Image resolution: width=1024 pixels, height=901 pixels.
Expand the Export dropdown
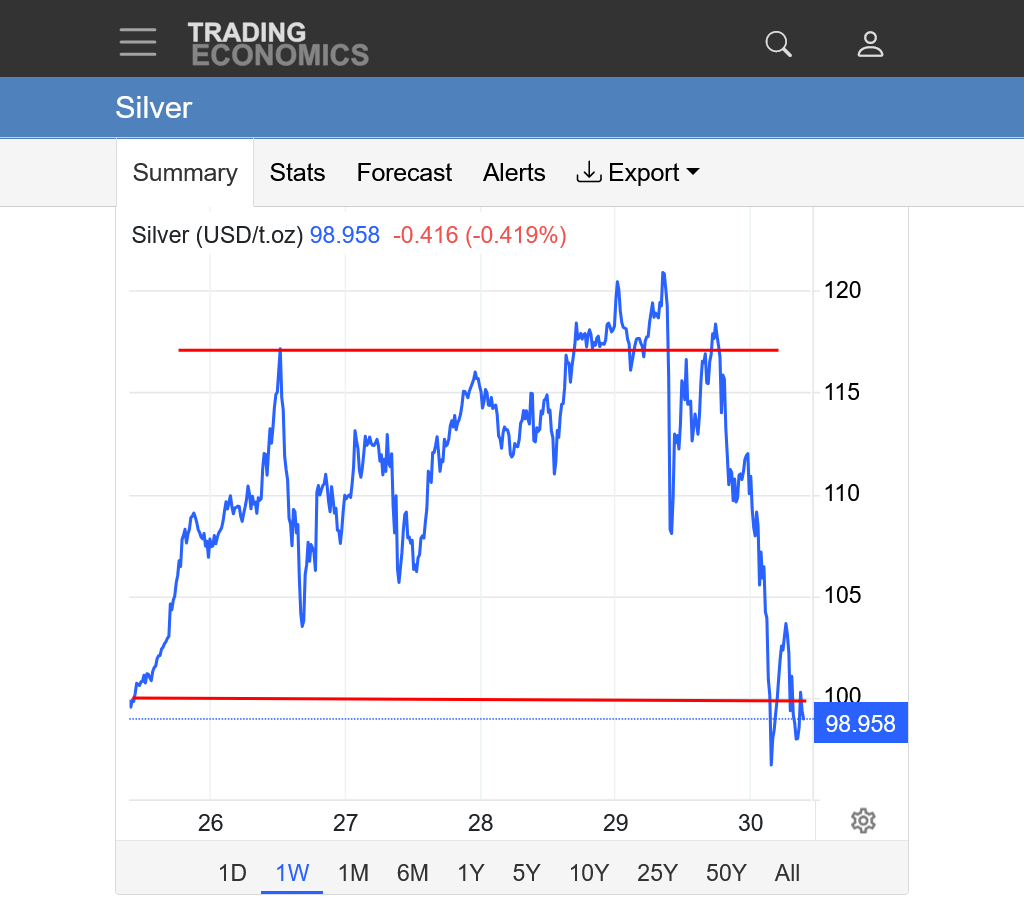[638, 173]
